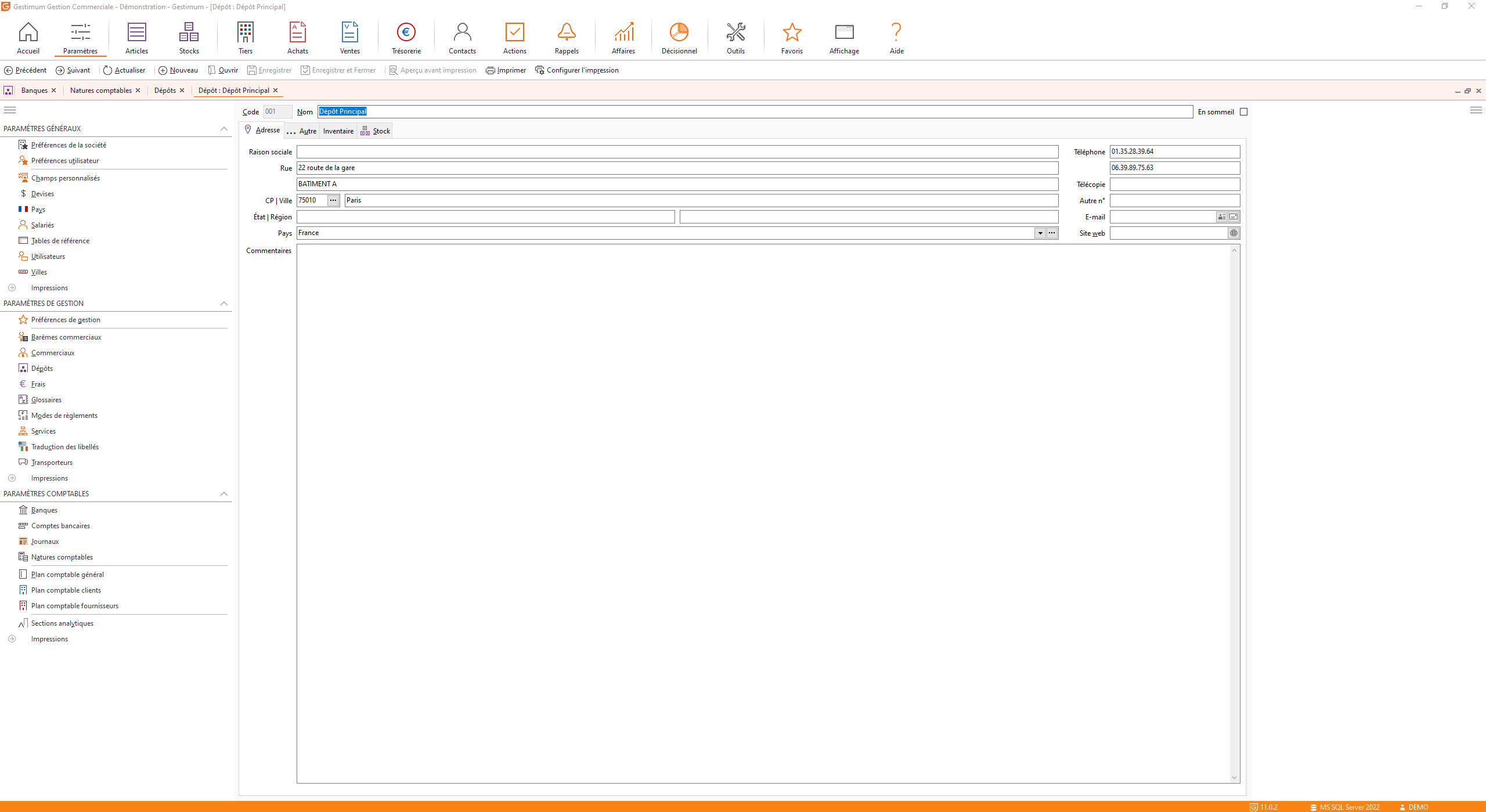
Task: Open the Contacts ribbon icon
Action: [x=462, y=38]
